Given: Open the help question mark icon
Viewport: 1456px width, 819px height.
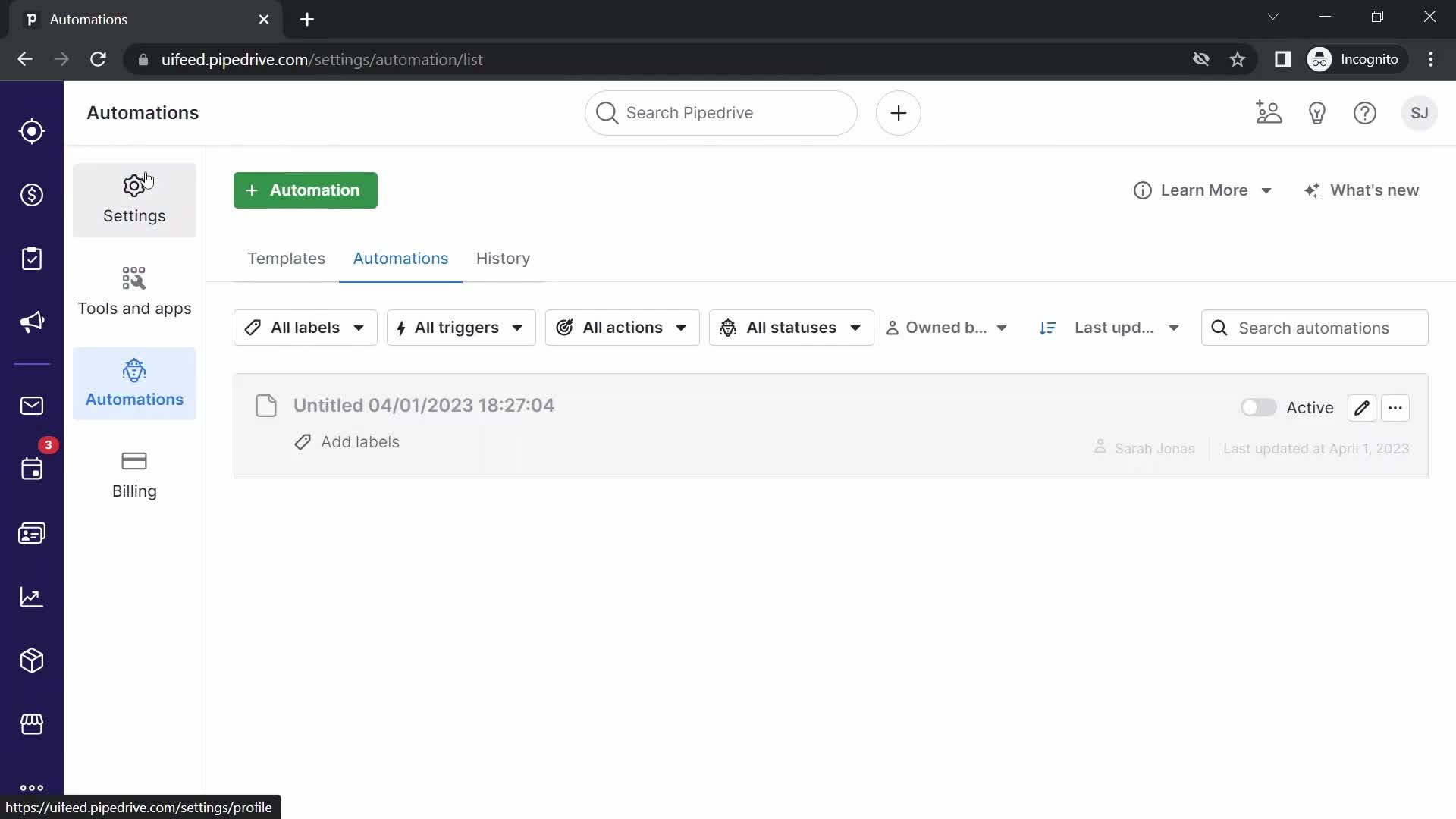Looking at the screenshot, I should [x=1365, y=113].
